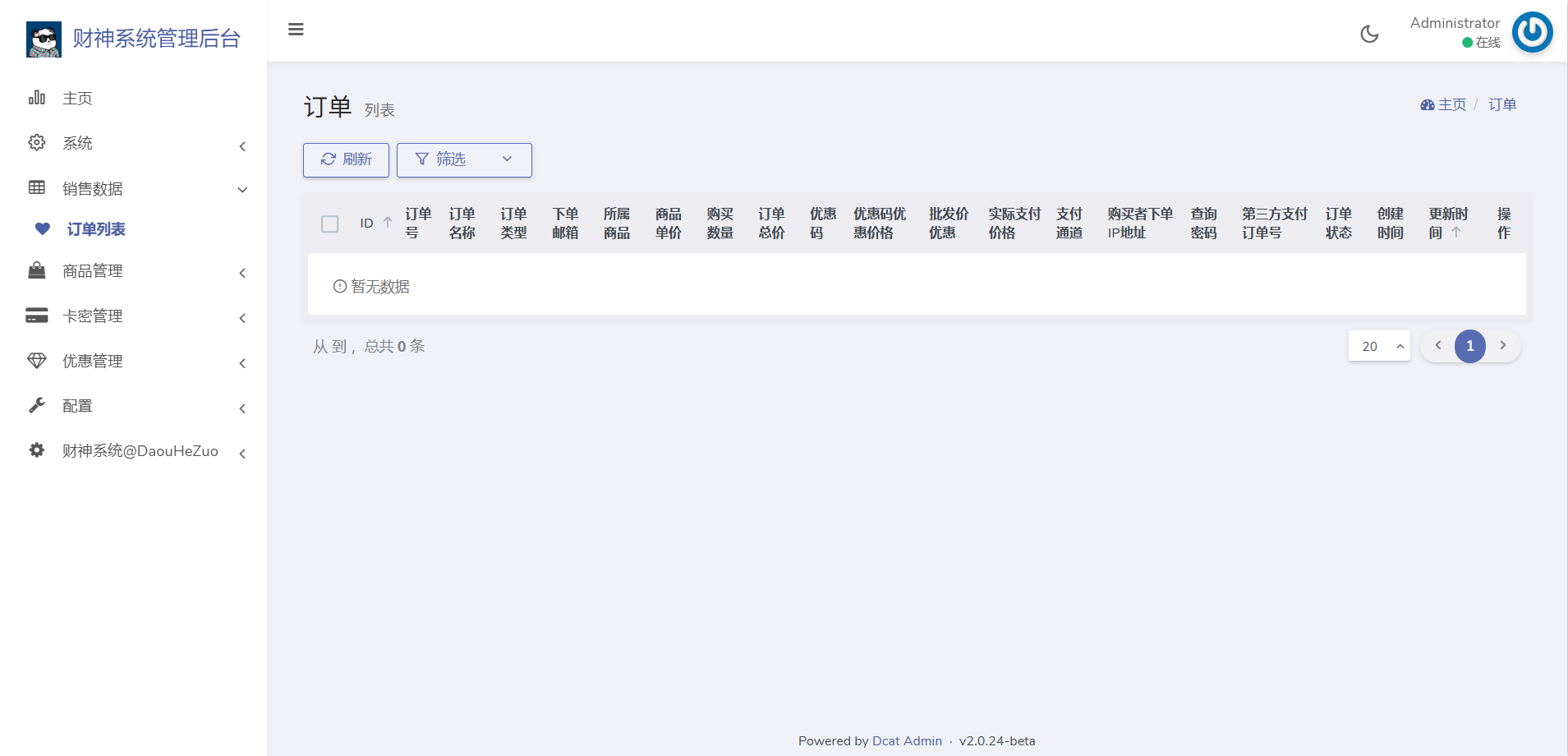
Task: Click the panda logo in sidebar header
Action: pos(44,39)
